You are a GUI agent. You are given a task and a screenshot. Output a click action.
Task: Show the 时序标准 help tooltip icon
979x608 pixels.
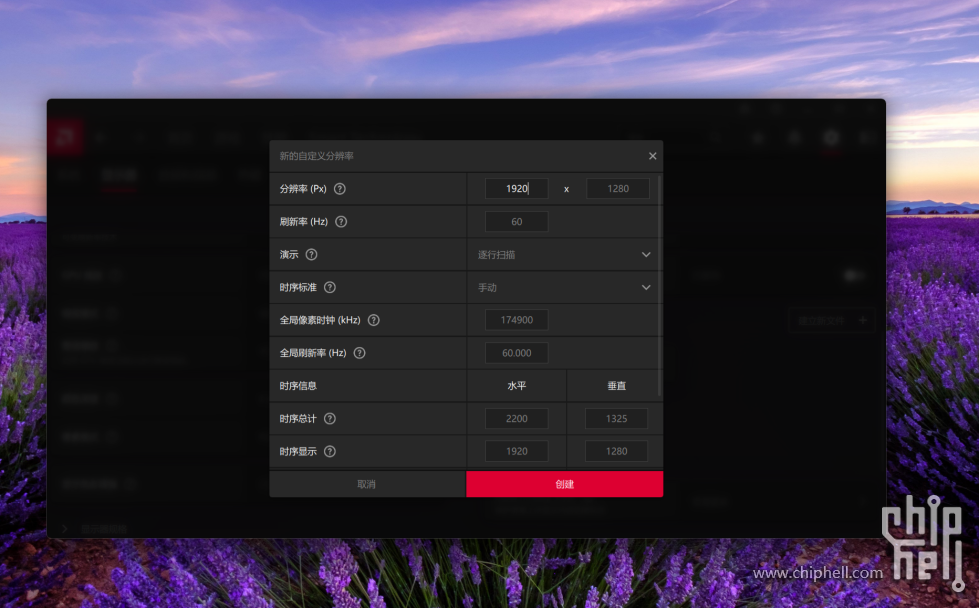pyautogui.click(x=330, y=287)
